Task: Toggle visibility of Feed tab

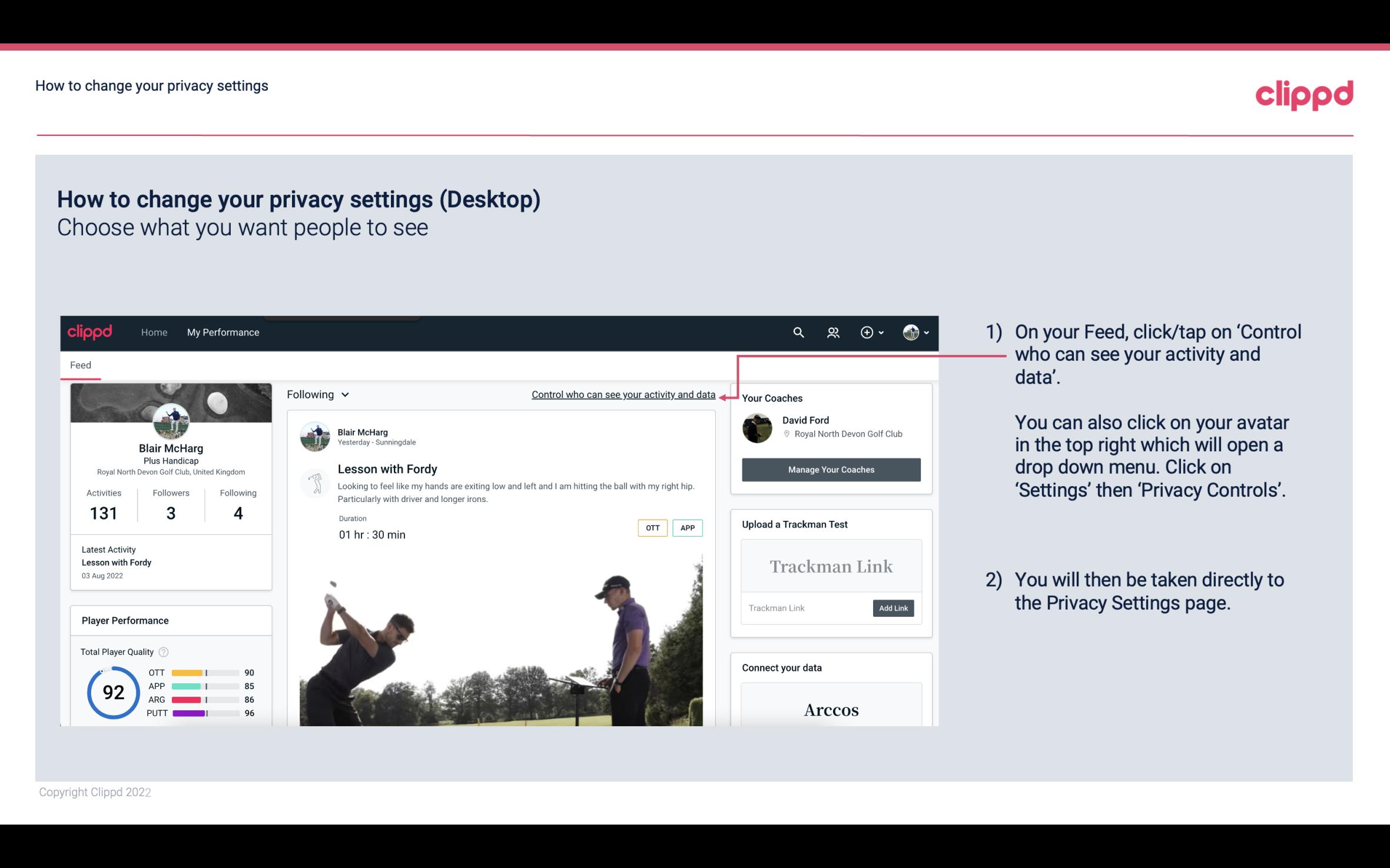Action: [80, 365]
